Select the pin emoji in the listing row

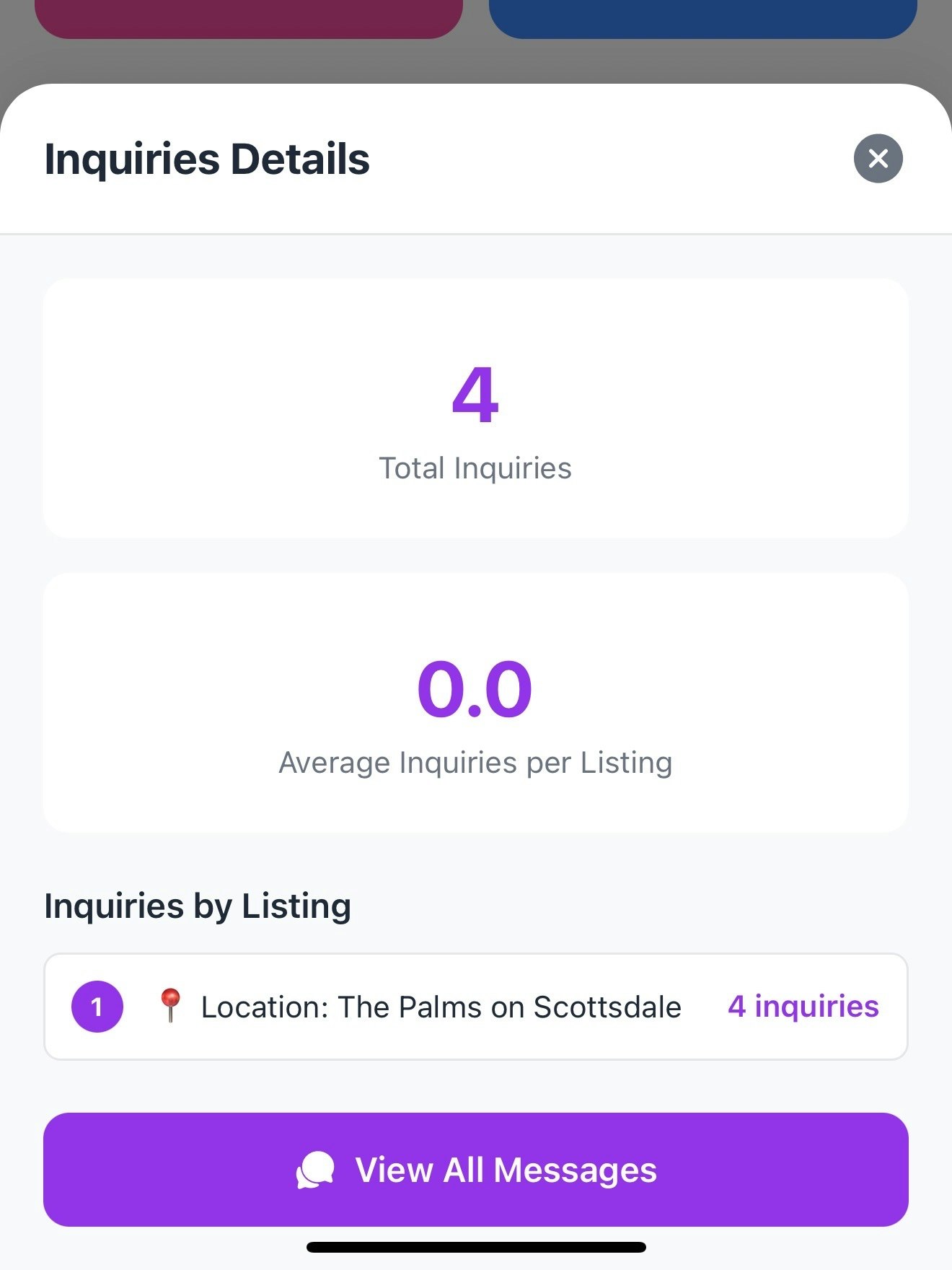(172, 1006)
